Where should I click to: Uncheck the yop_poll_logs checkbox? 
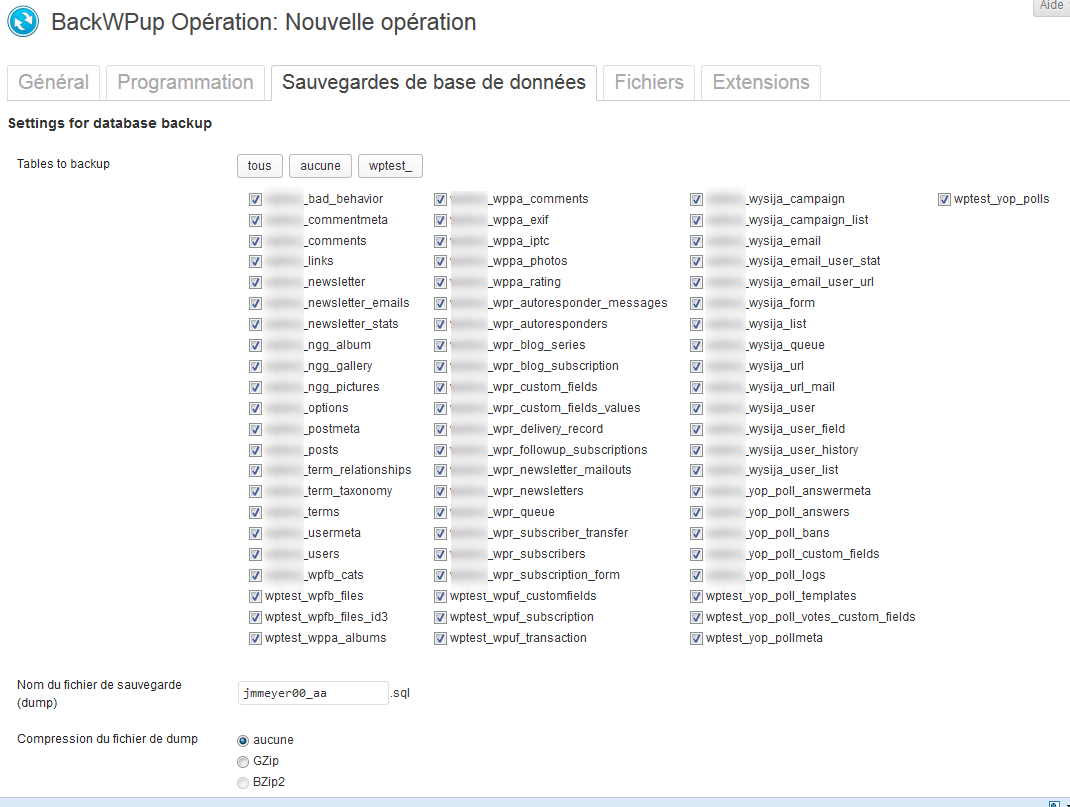pos(696,576)
